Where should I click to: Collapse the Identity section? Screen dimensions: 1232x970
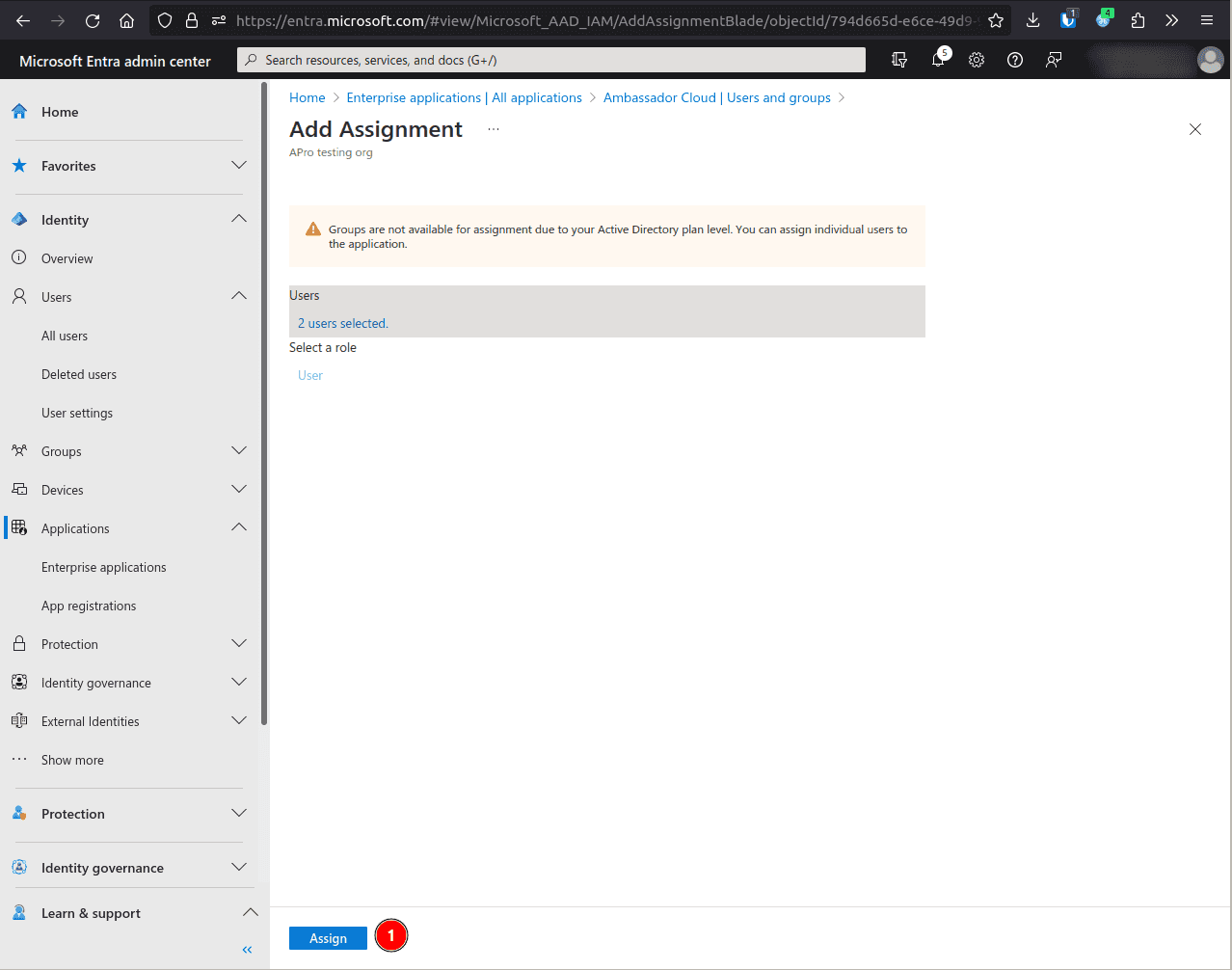point(239,220)
